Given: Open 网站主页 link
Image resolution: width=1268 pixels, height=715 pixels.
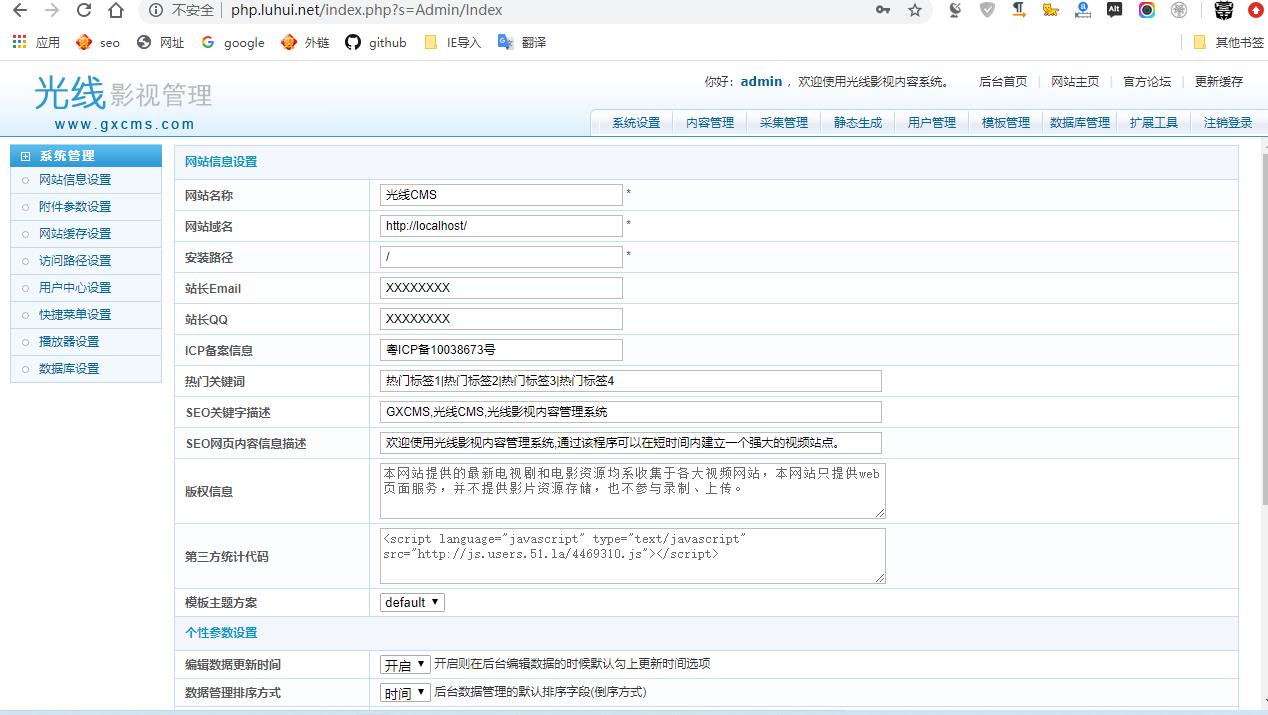Looking at the screenshot, I should pos(1075,82).
